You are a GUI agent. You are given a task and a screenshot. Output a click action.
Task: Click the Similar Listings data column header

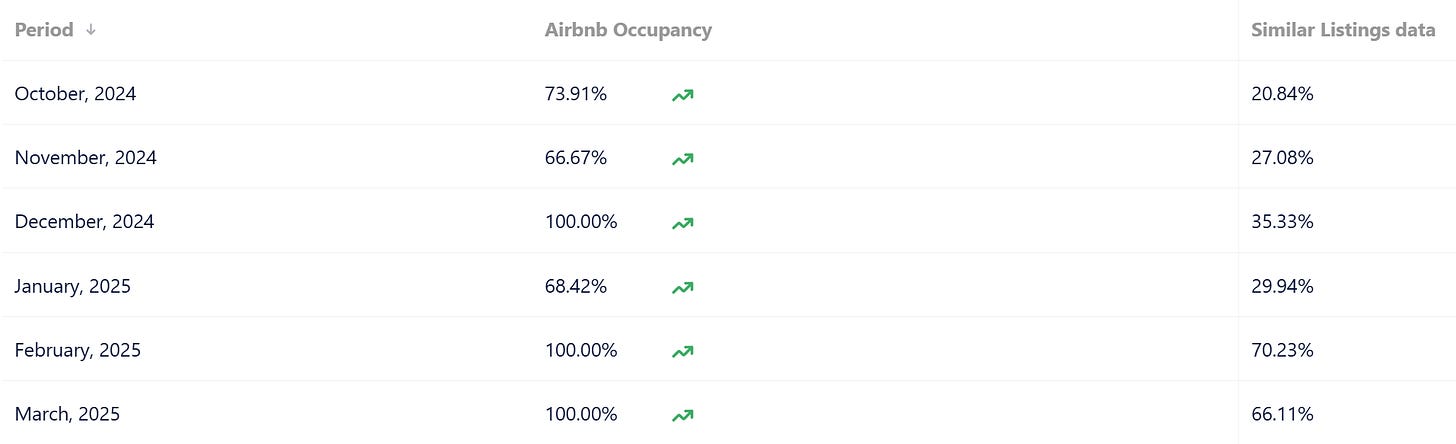(x=1343, y=30)
